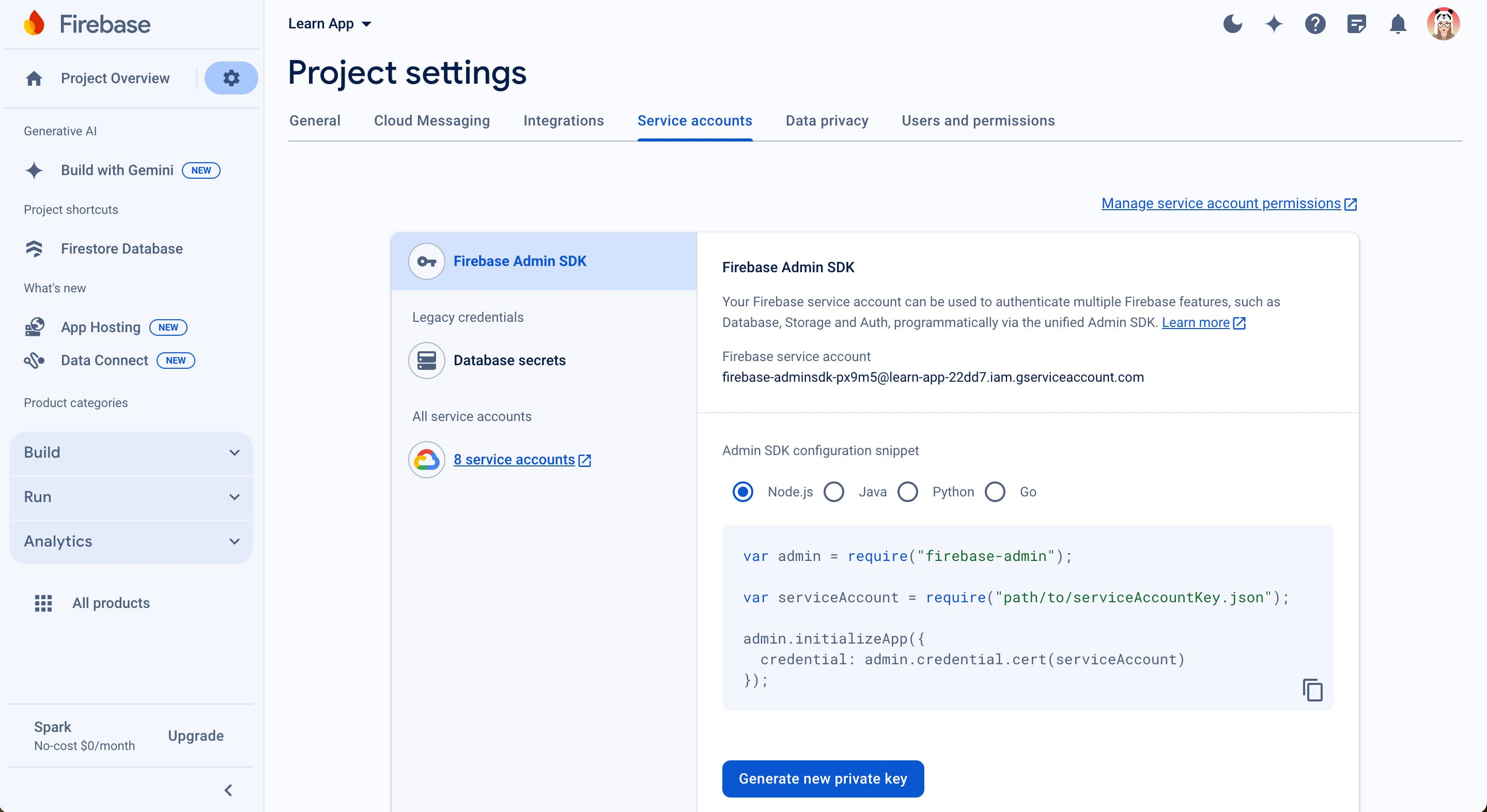Generate a new private key
The width and height of the screenshot is (1487, 812).
click(823, 778)
